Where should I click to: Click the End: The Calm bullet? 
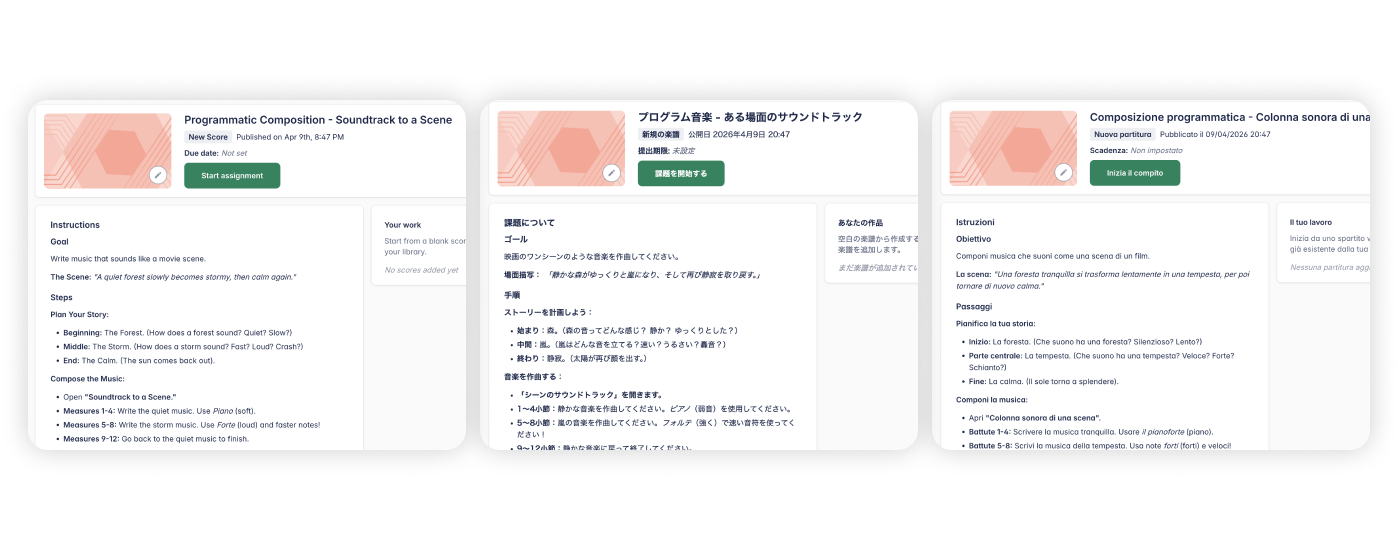tap(139, 360)
